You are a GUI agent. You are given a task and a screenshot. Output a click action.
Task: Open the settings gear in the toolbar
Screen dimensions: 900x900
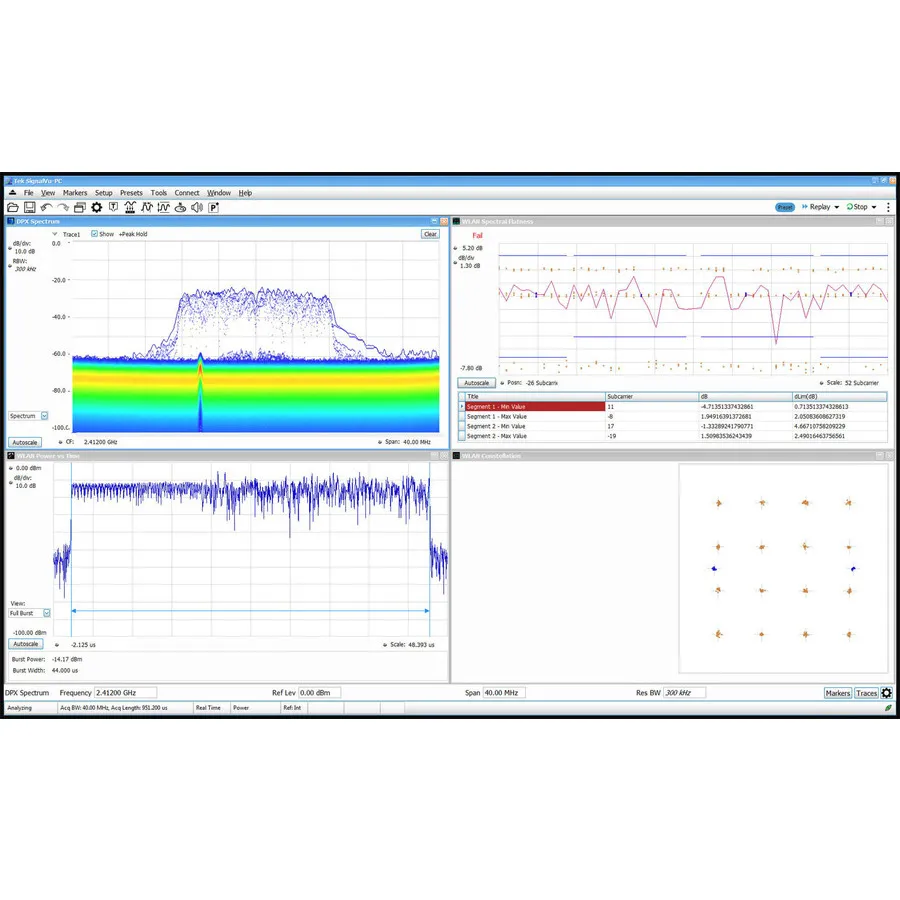(x=96, y=207)
